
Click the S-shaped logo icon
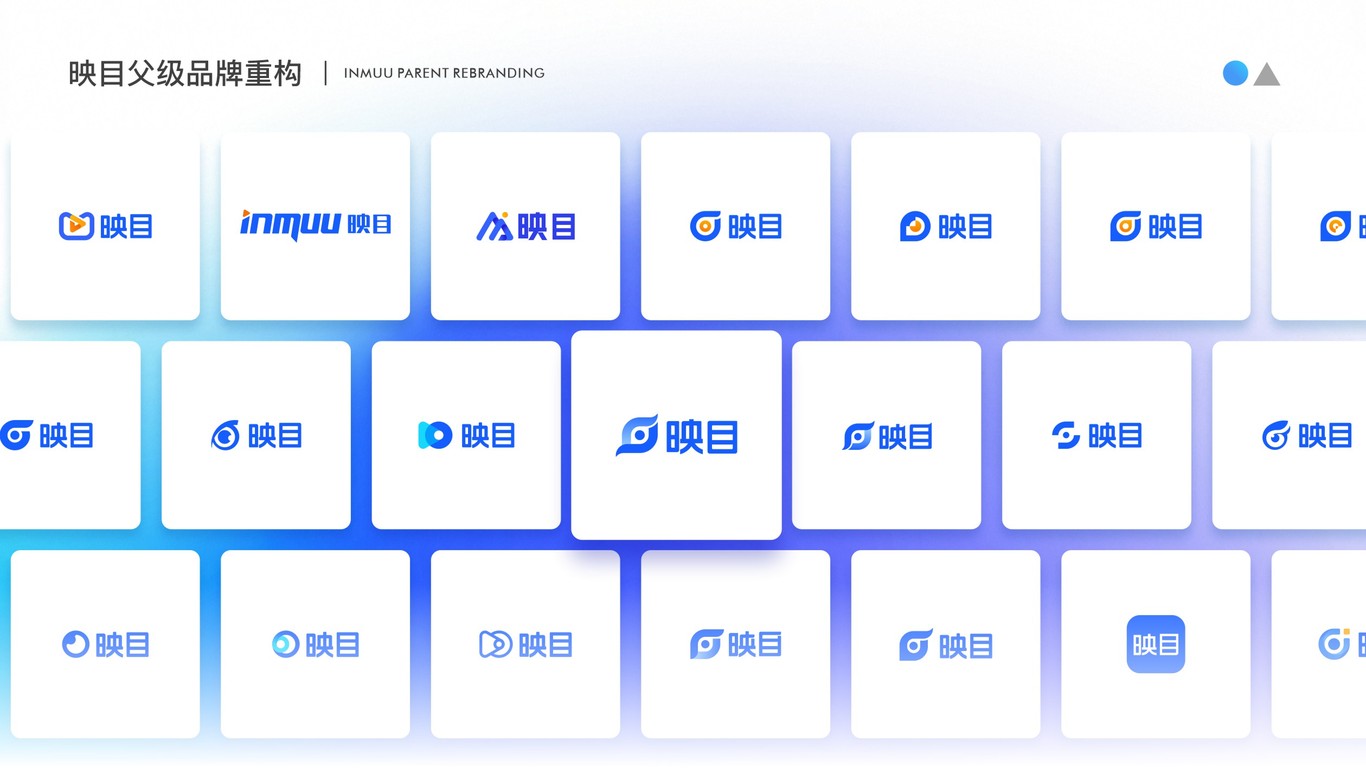point(1066,435)
